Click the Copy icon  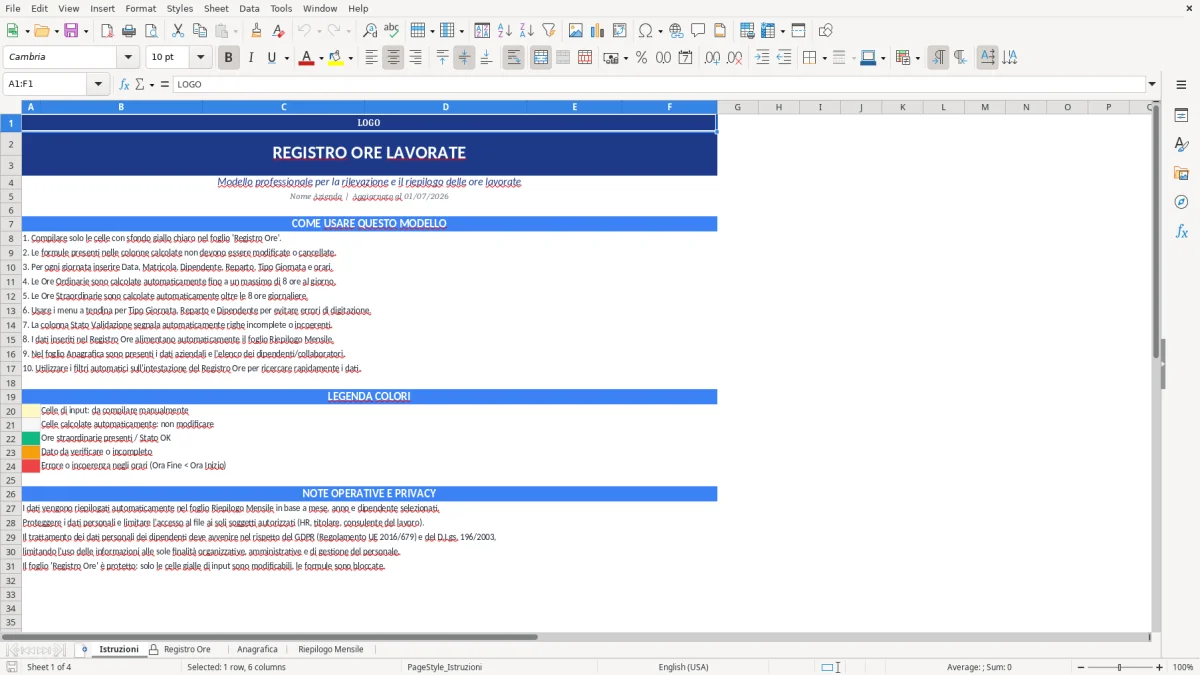pos(200,31)
